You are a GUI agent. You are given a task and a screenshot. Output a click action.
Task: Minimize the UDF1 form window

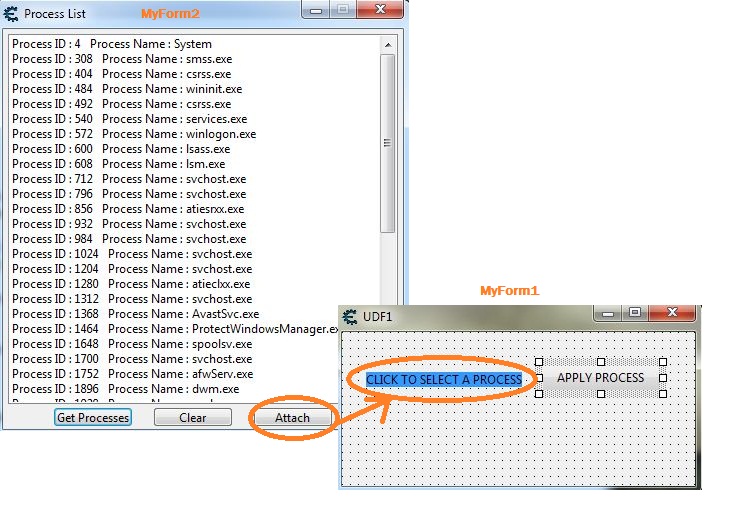608,313
